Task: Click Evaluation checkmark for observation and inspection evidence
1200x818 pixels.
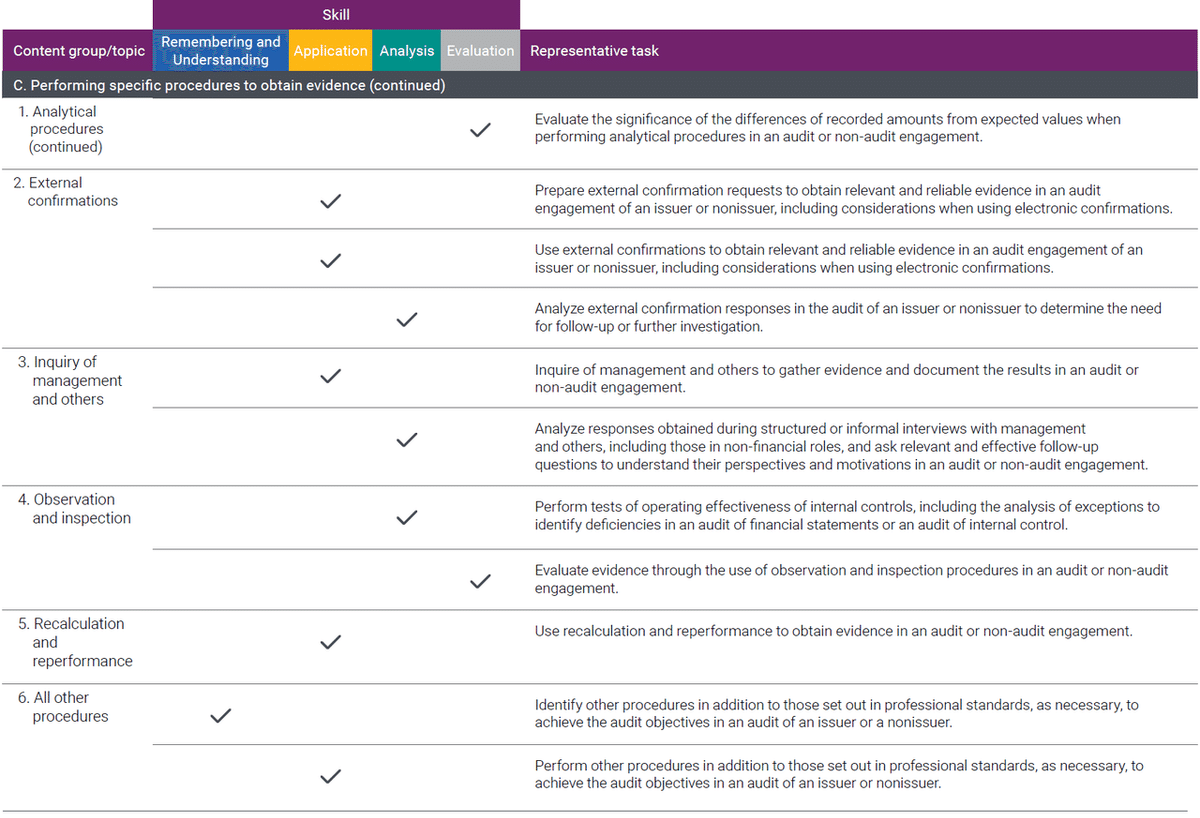Action: (480, 580)
